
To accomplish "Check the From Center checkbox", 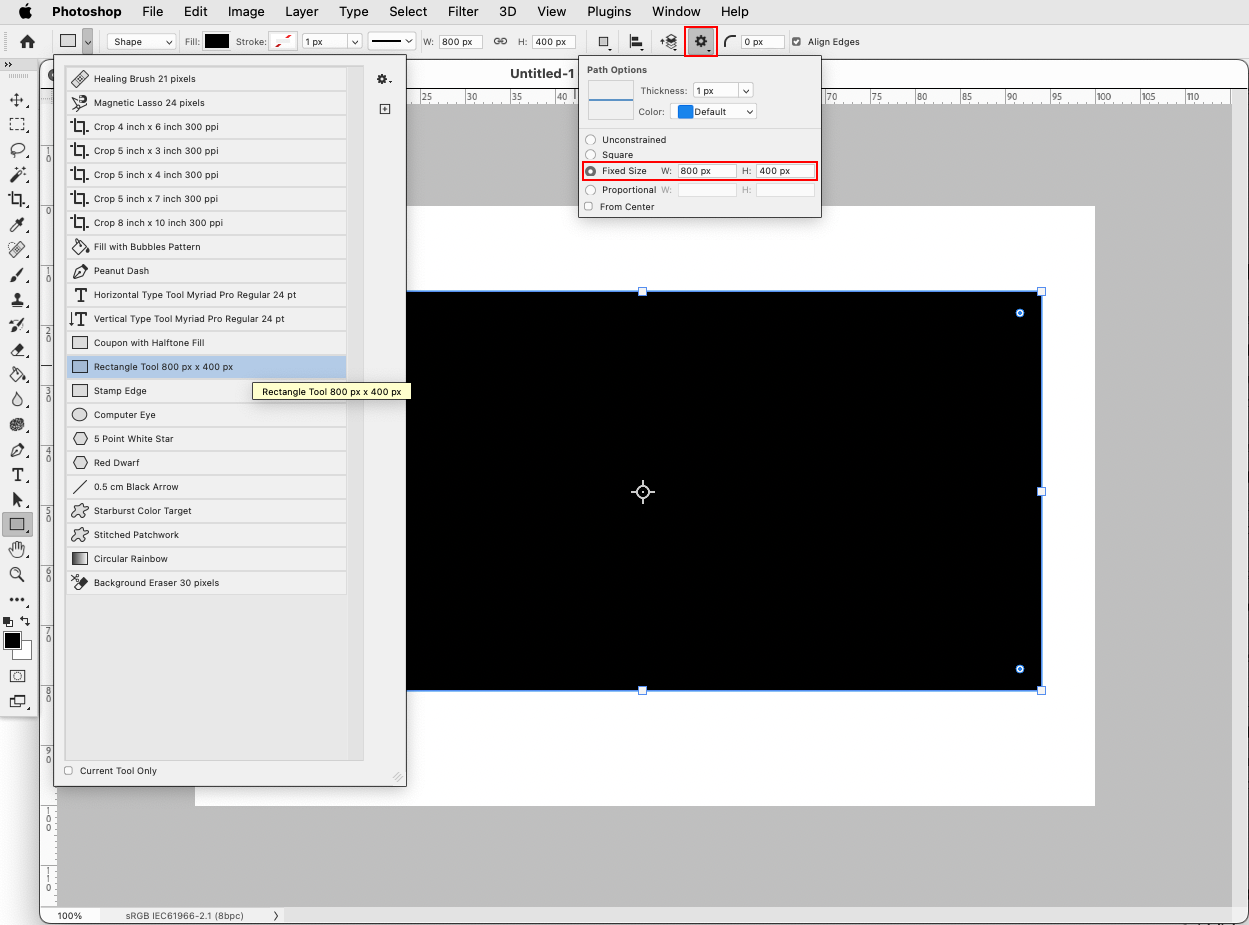I will pyautogui.click(x=590, y=206).
